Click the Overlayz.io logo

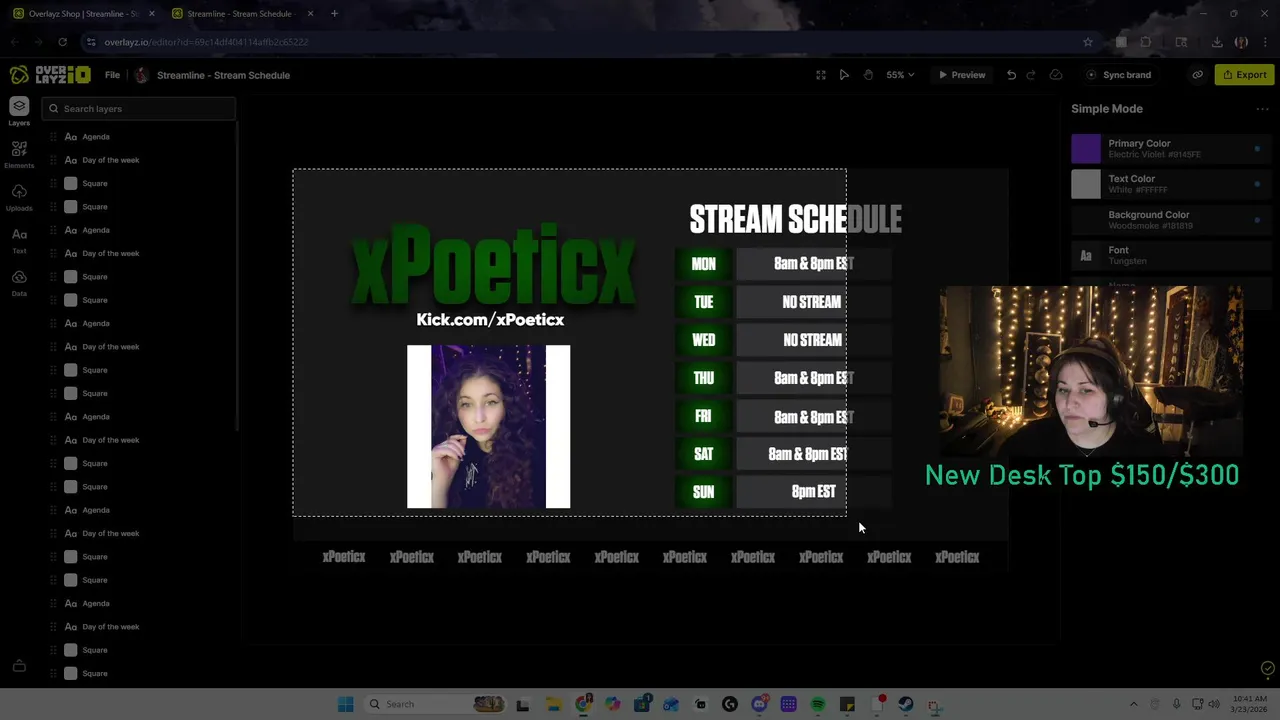pyautogui.click(x=50, y=75)
